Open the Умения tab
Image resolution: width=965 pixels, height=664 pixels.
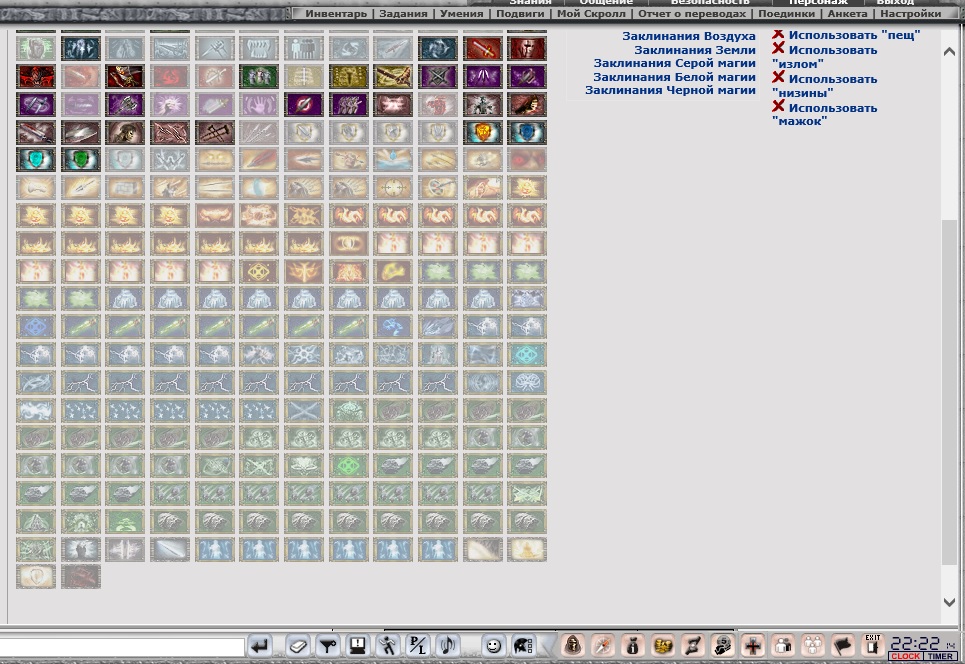pyautogui.click(x=462, y=14)
